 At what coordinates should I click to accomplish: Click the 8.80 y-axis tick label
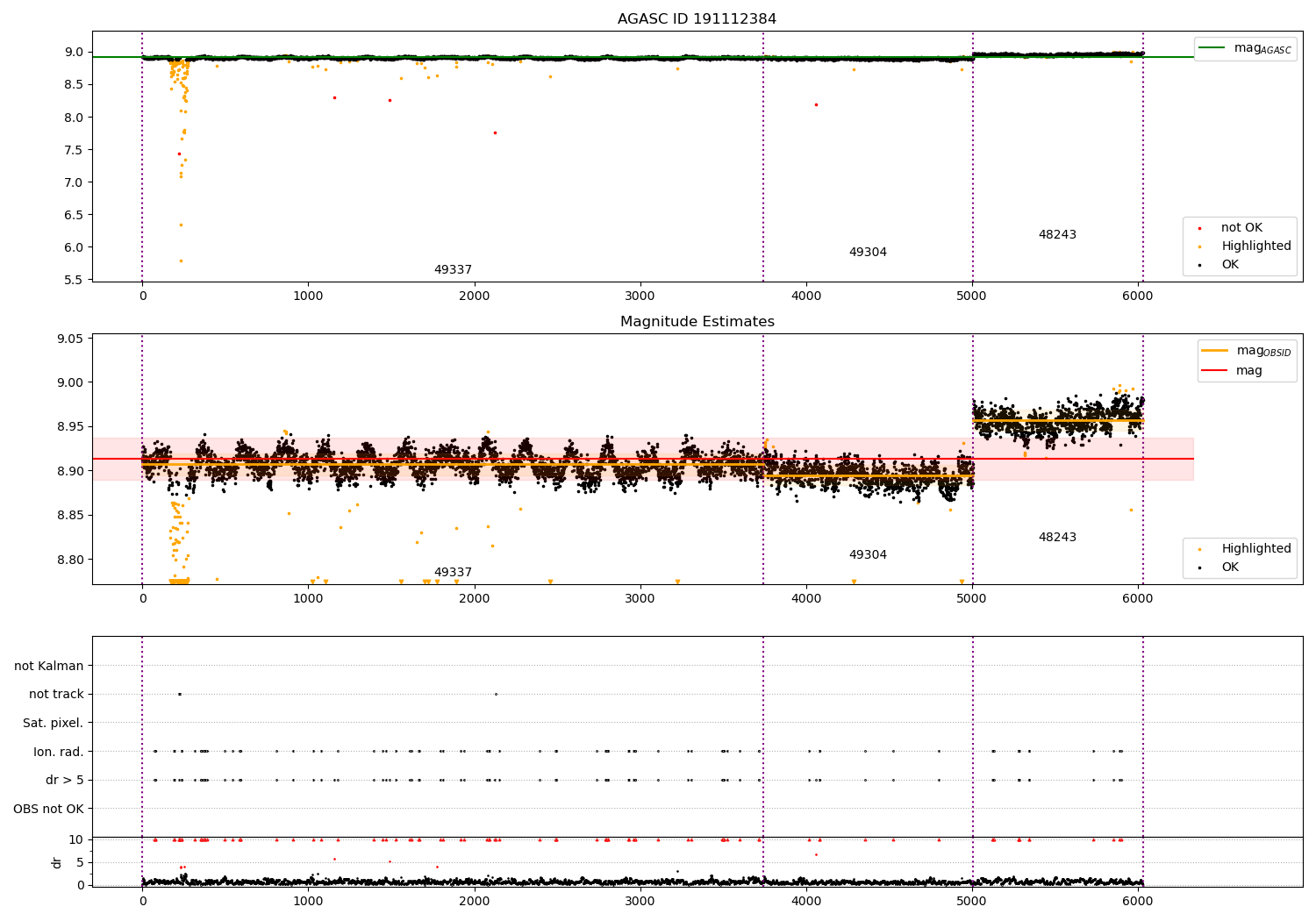point(72,560)
